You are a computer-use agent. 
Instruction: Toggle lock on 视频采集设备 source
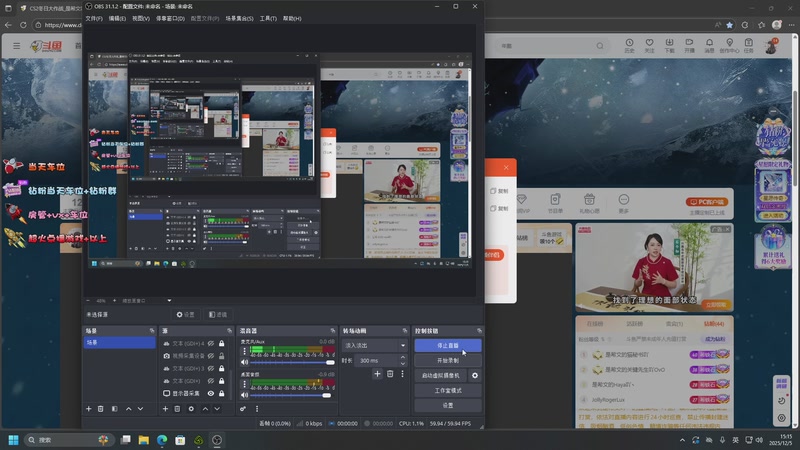221,356
